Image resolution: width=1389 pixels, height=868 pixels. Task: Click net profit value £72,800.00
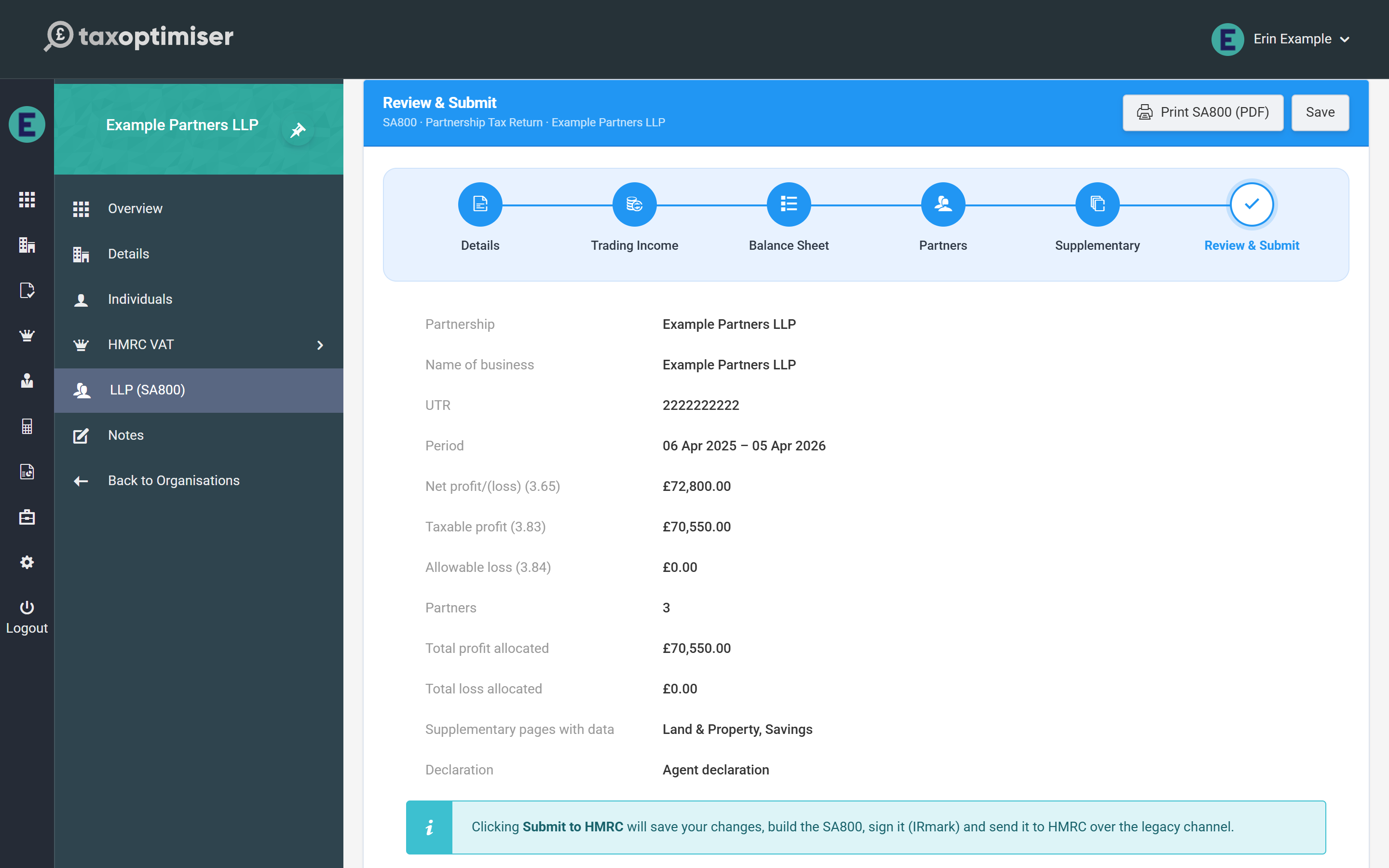(696, 486)
